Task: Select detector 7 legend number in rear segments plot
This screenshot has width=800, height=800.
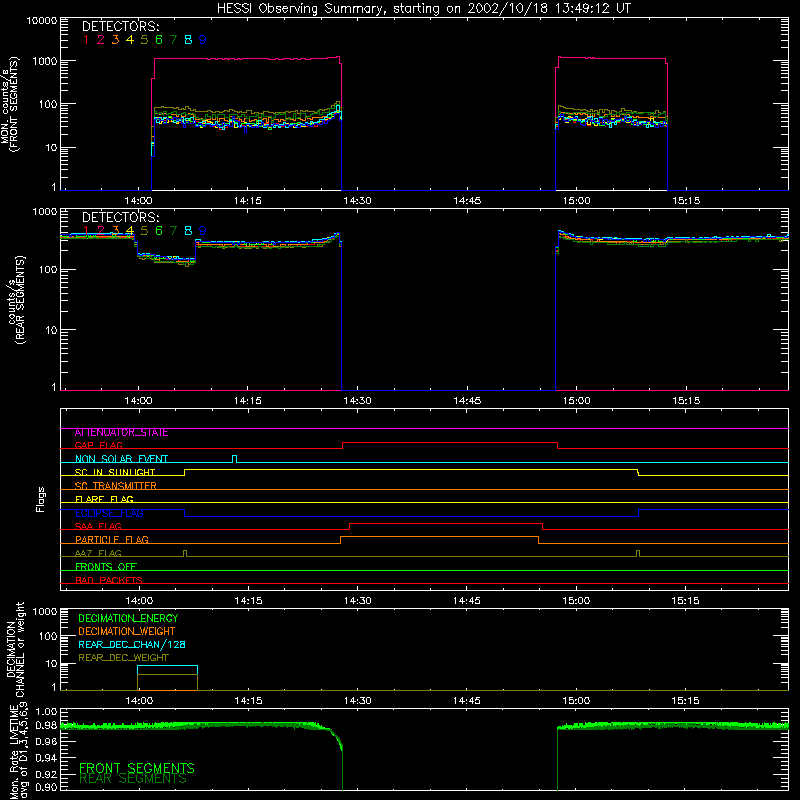Action: coord(173,231)
